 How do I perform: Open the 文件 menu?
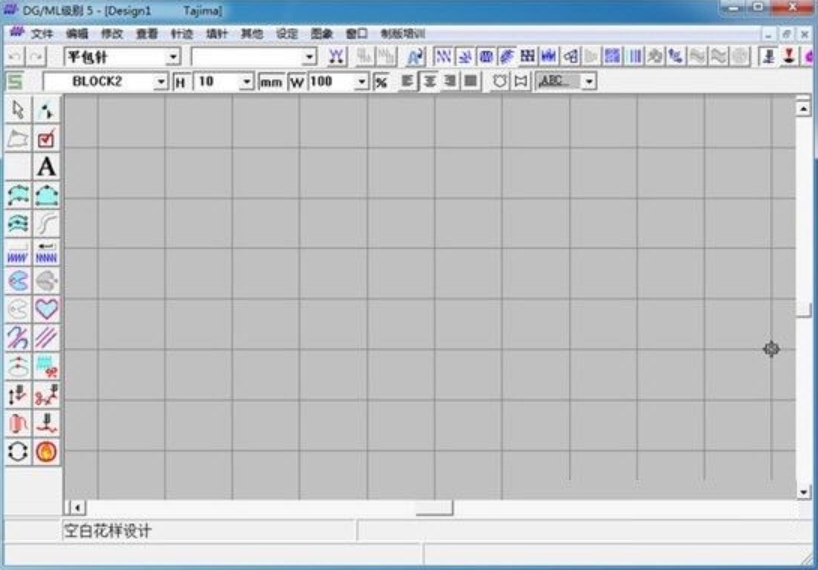(x=42, y=34)
